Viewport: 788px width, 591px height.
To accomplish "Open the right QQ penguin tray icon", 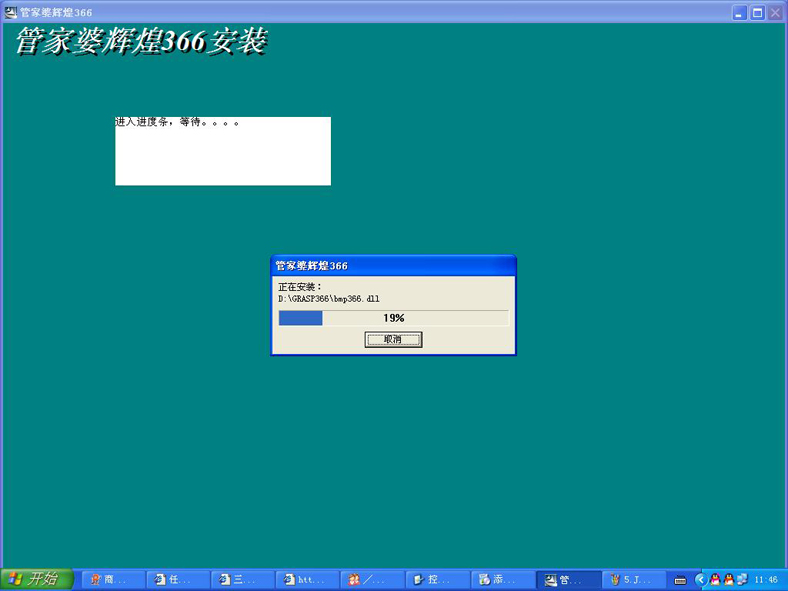I will click(x=729, y=580).
